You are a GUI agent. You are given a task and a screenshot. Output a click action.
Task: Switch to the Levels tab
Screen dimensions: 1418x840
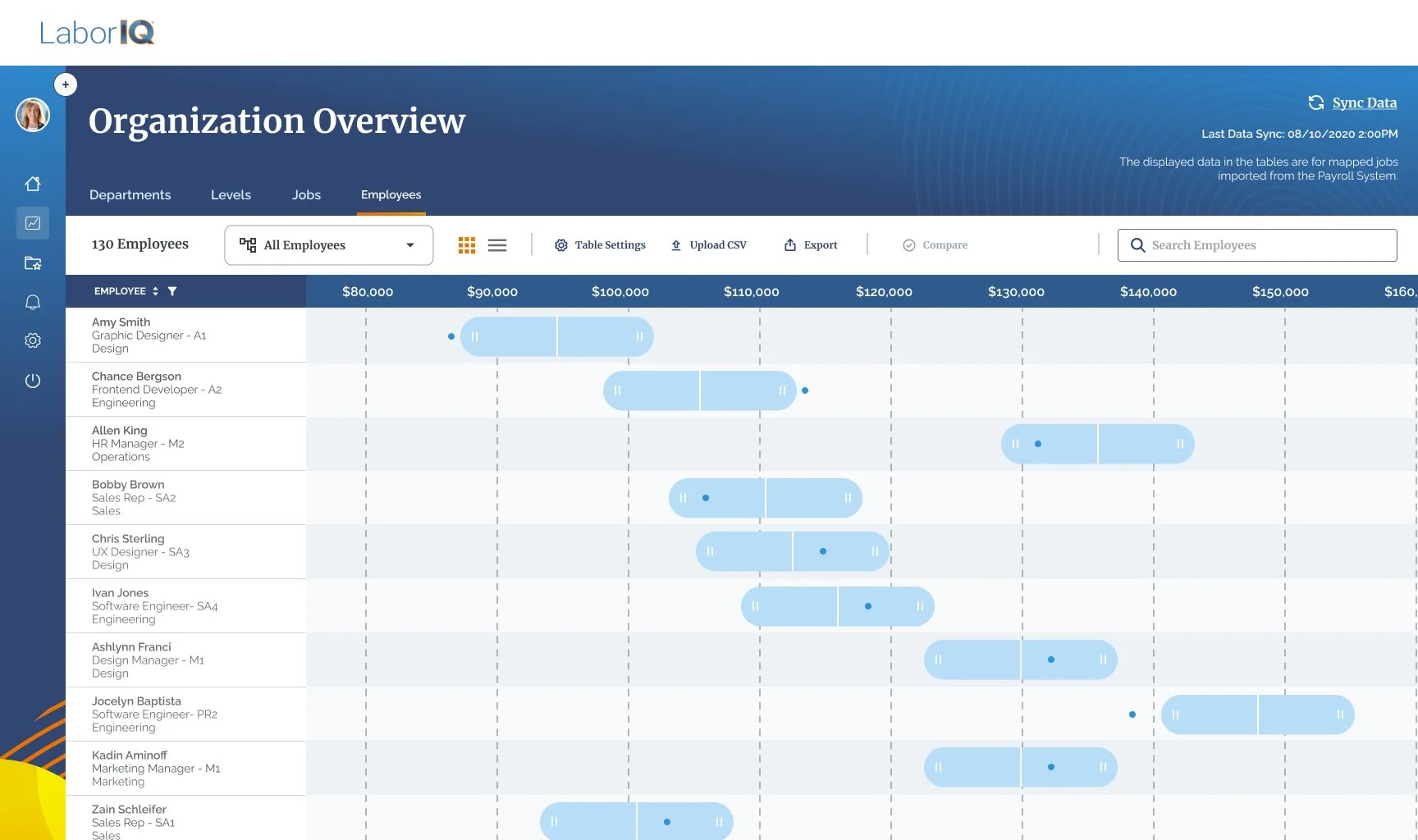(x=231, y=194)
